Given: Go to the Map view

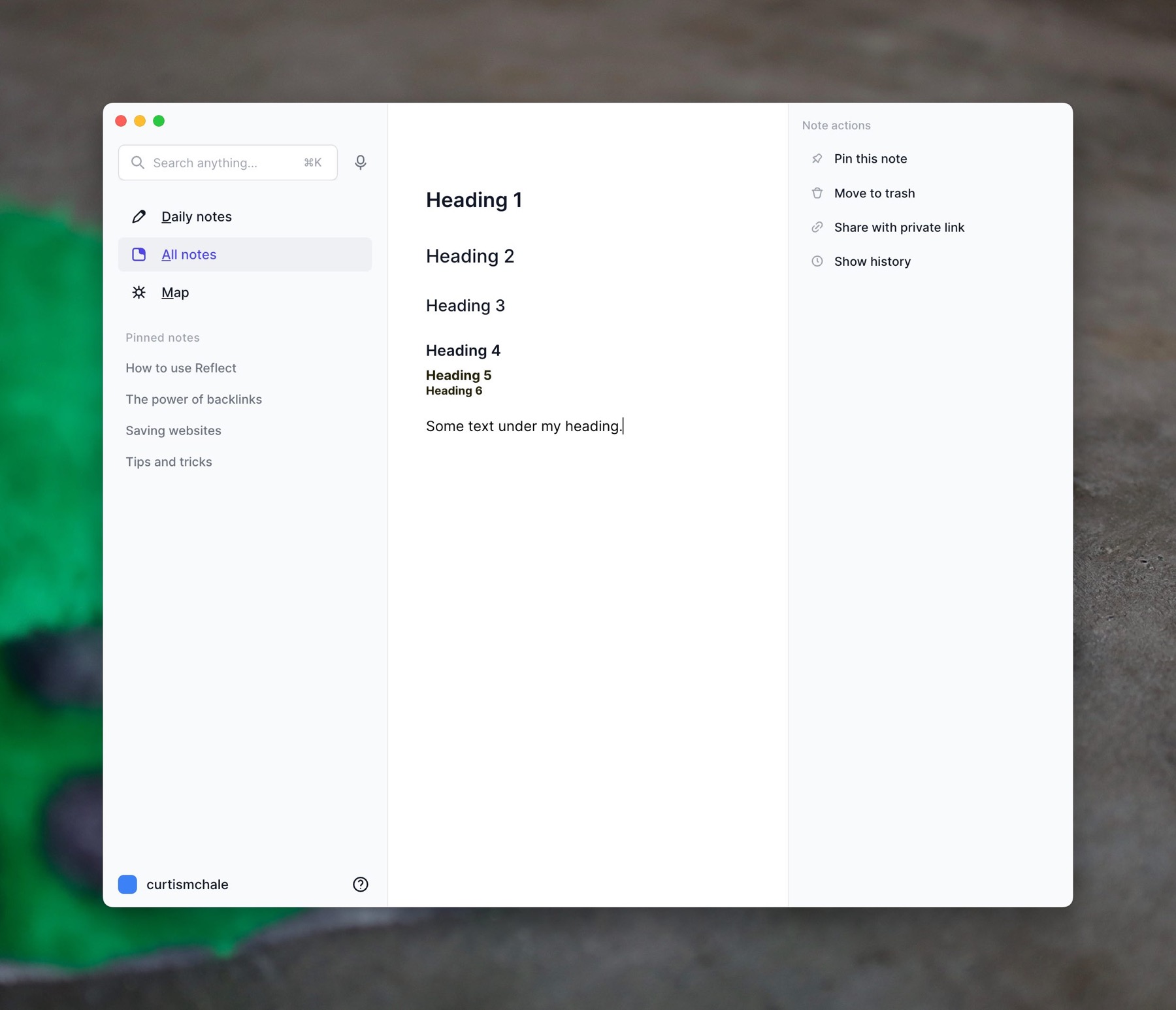Looking at the screenshot, I should pos(175,293).
